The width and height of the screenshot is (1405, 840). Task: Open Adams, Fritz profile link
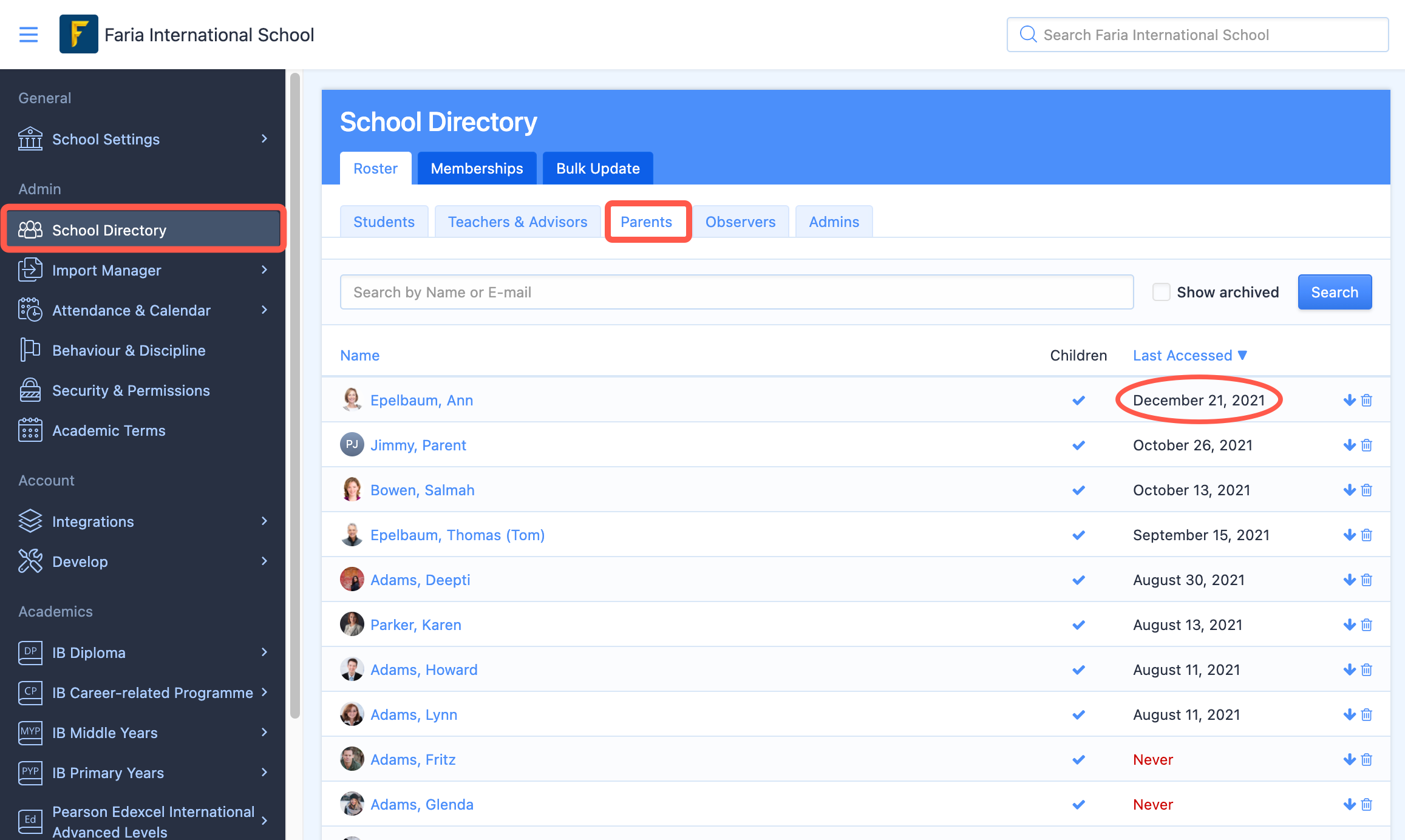[x=413, y=759]
